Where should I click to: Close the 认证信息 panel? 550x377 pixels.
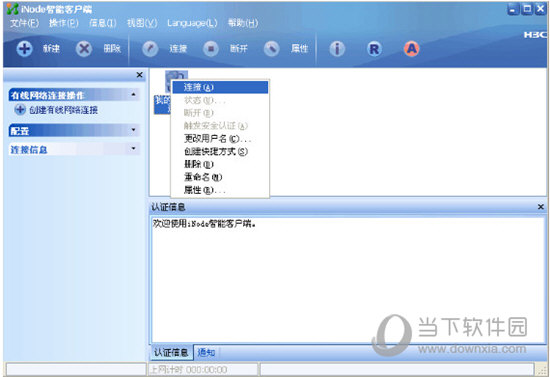pos(541,207)
